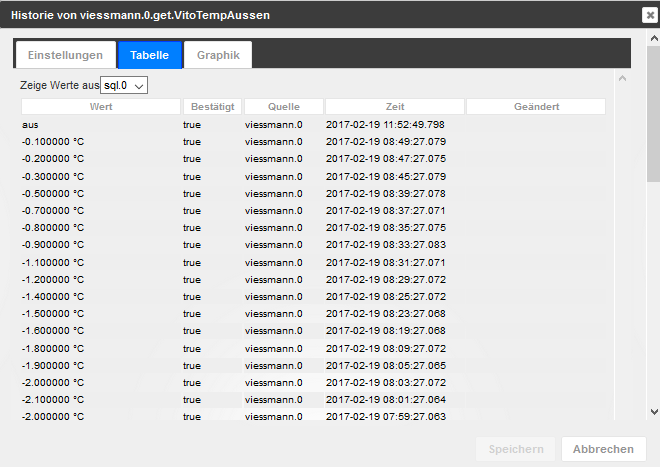Select the -1.600000 °C value
Screen dimensions: 660x467
pyautogui.click(x=53, y=331)
